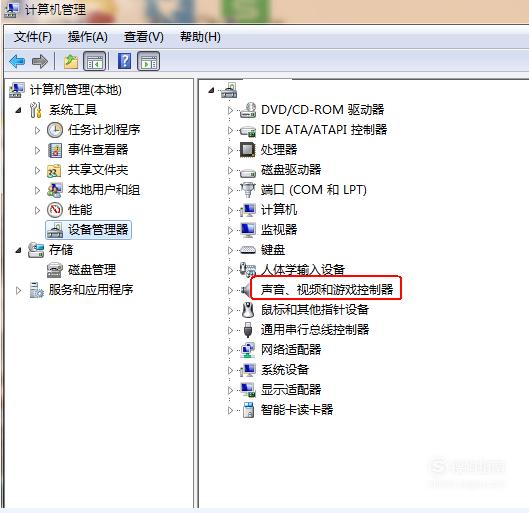
Task: Click the mouse icon beside 鼠标和其他指针设备
Action: click(x=248, y=310)
